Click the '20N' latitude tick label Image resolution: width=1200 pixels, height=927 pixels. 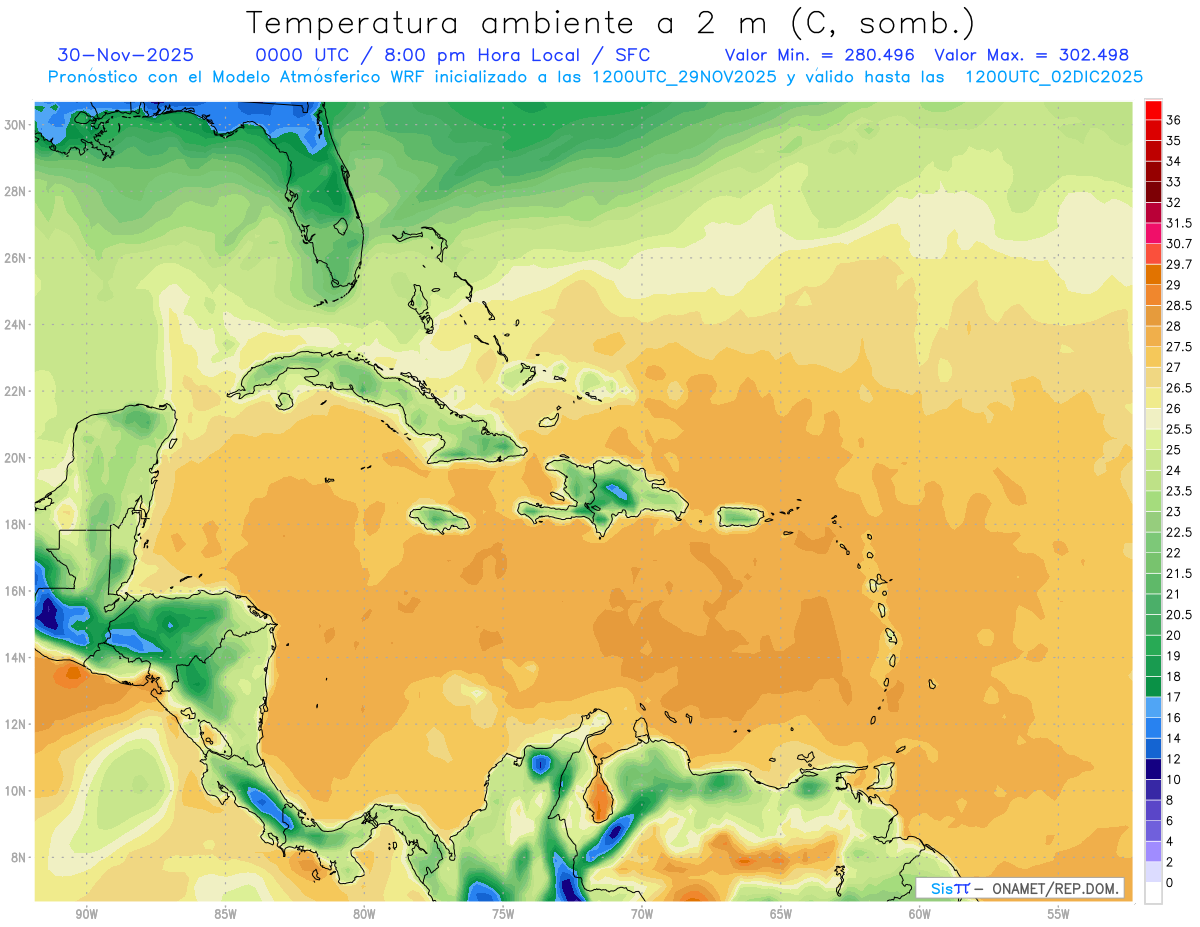point(17,458)
